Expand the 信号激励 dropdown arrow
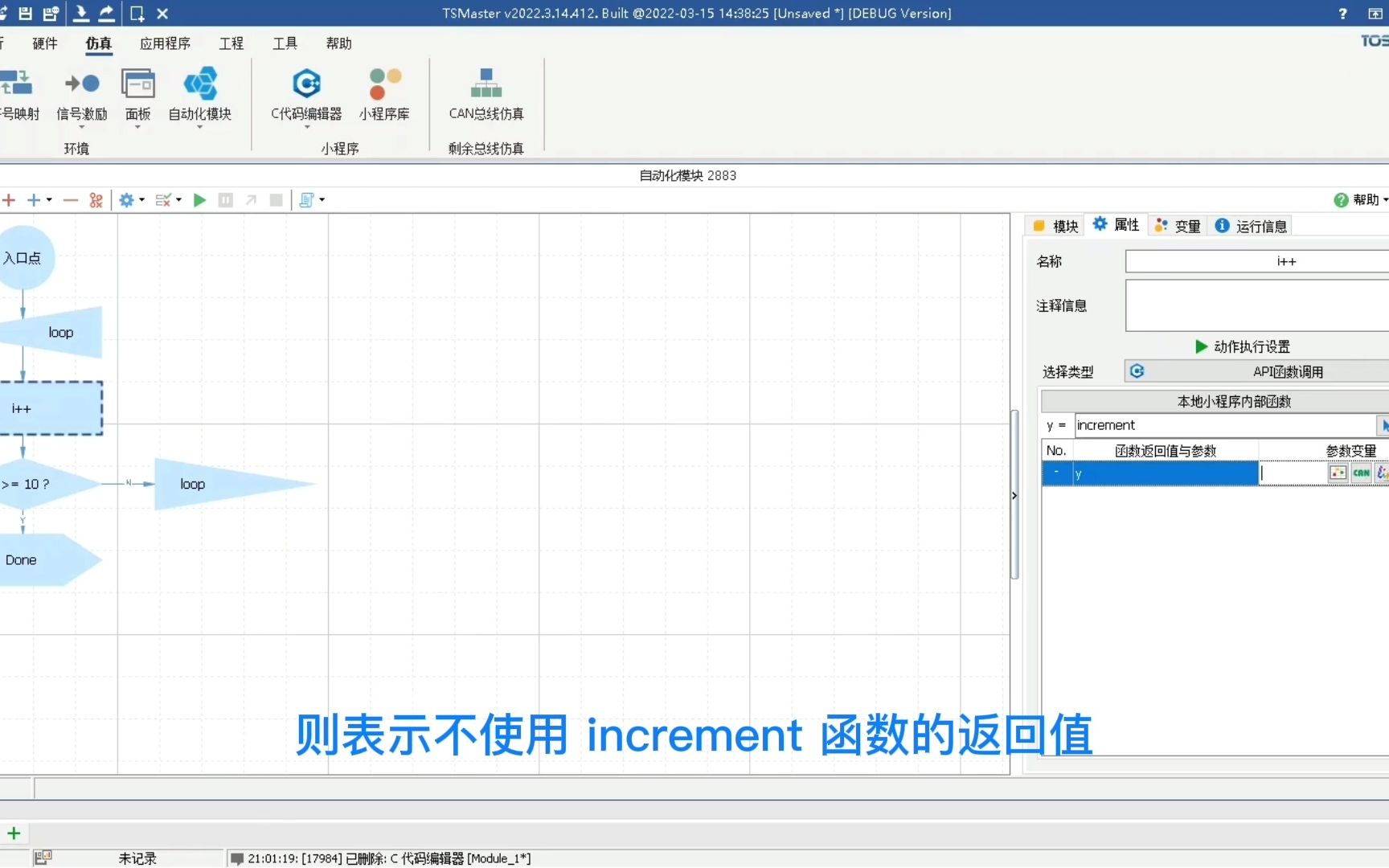Screen dimensions: 1389x868 tap(82, 127)
